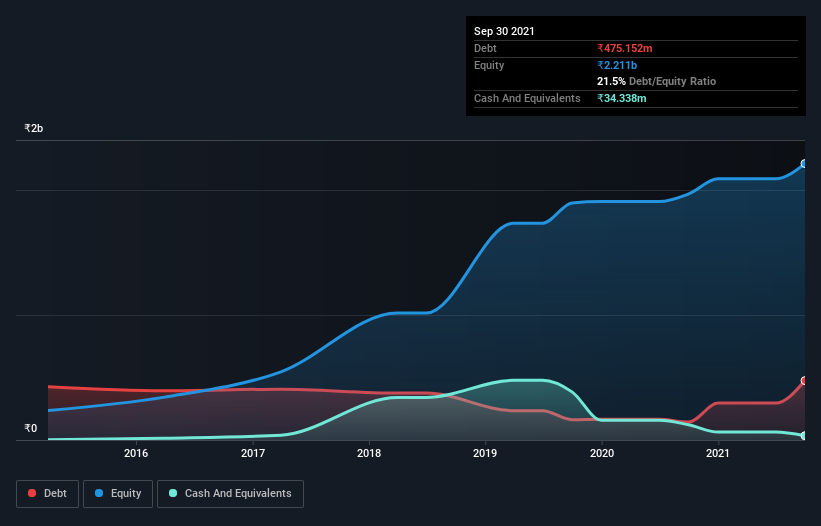Toggle the Cash And Equivalents legend button
This screenshot has height=526, width=821.
230,494
